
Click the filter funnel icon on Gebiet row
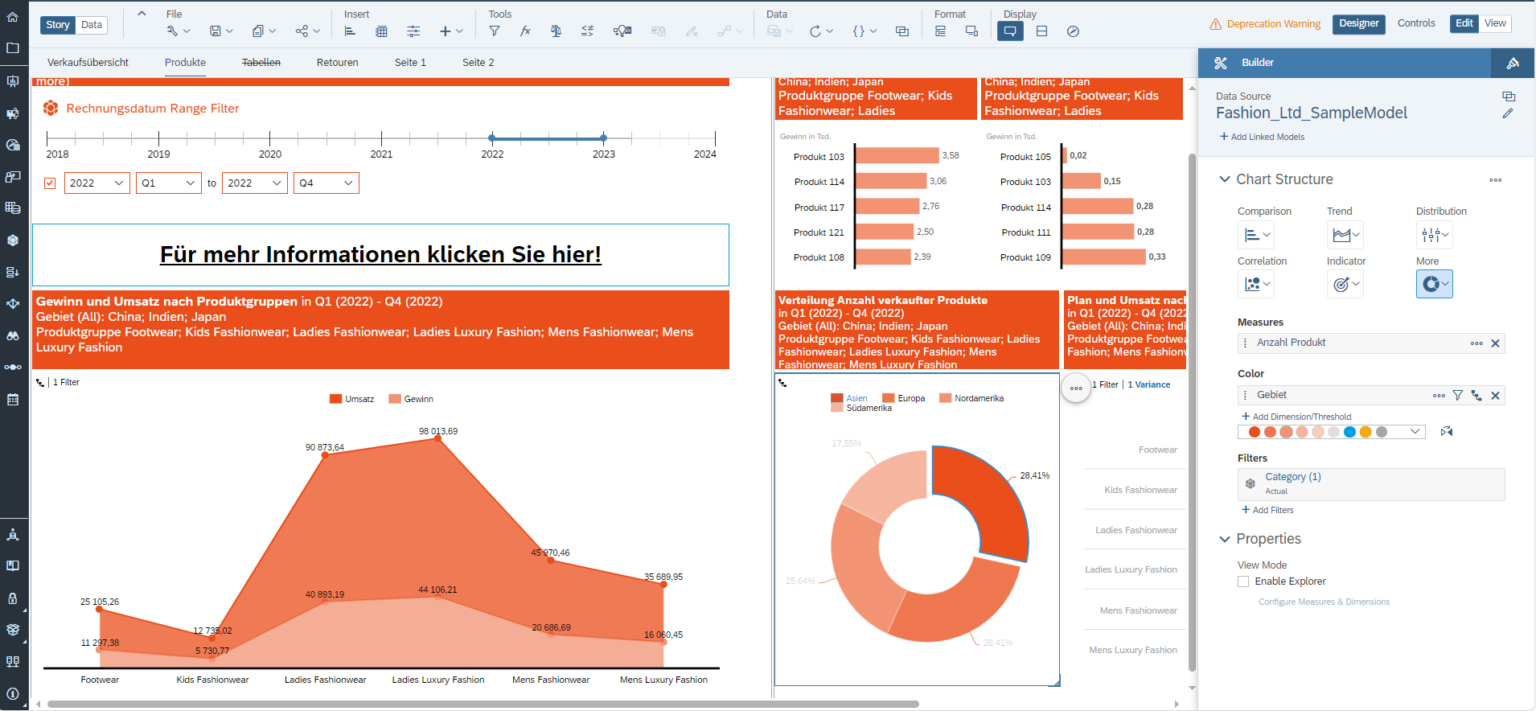[x=1458, y=396]
